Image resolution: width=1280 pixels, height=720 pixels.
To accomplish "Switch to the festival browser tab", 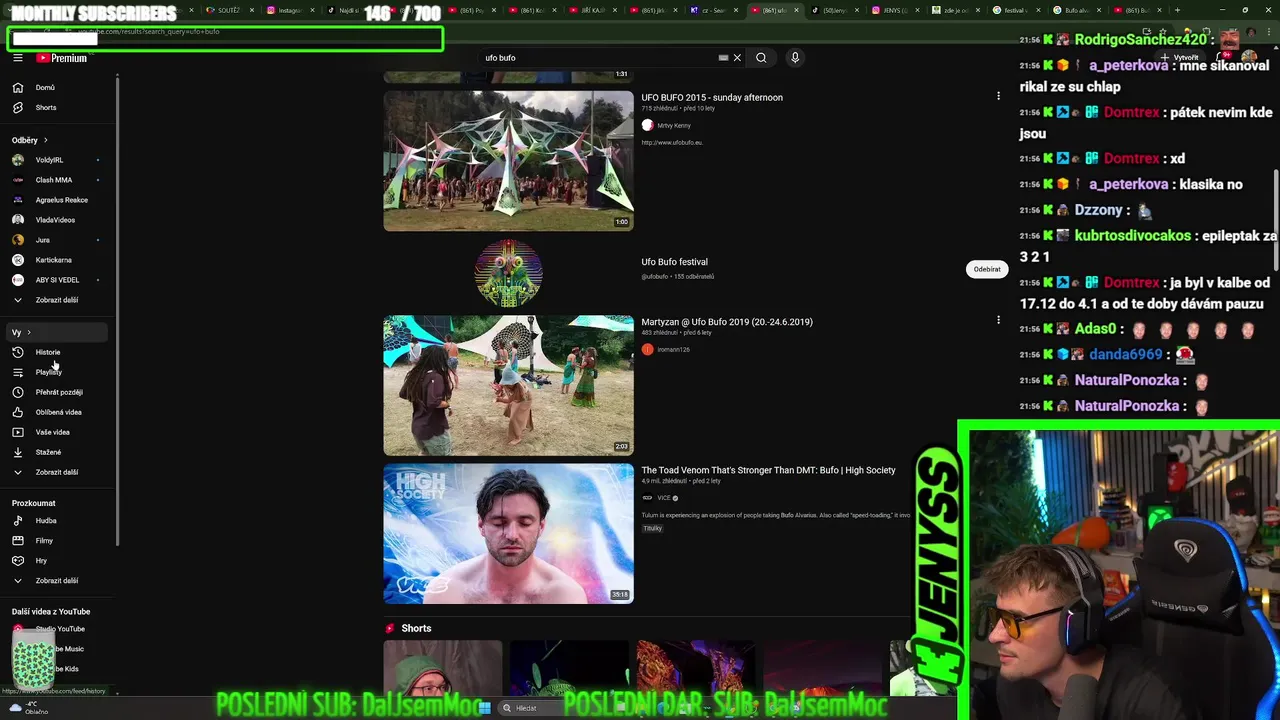I will point(1017,10).
